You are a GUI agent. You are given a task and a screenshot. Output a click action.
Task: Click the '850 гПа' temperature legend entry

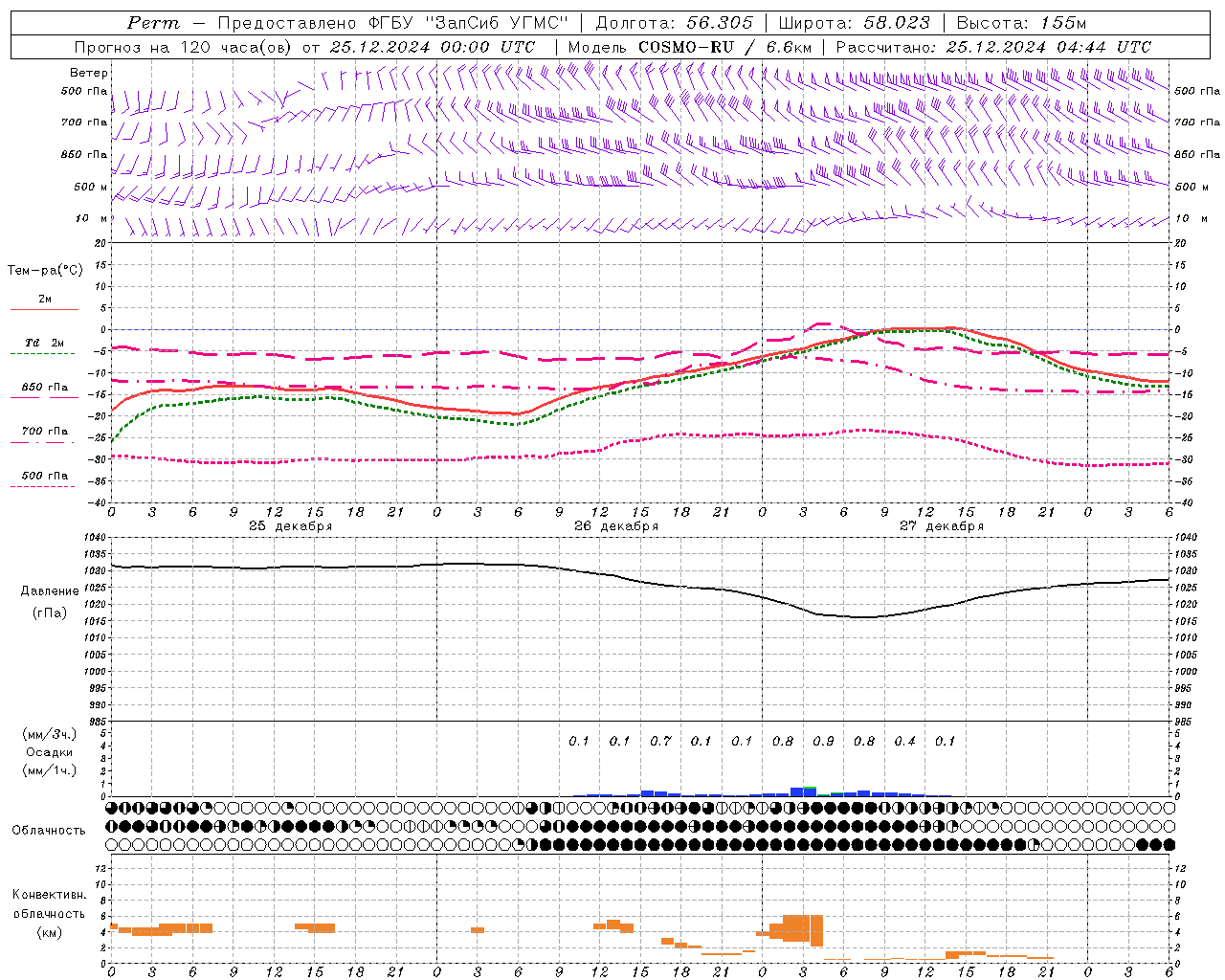44,388
